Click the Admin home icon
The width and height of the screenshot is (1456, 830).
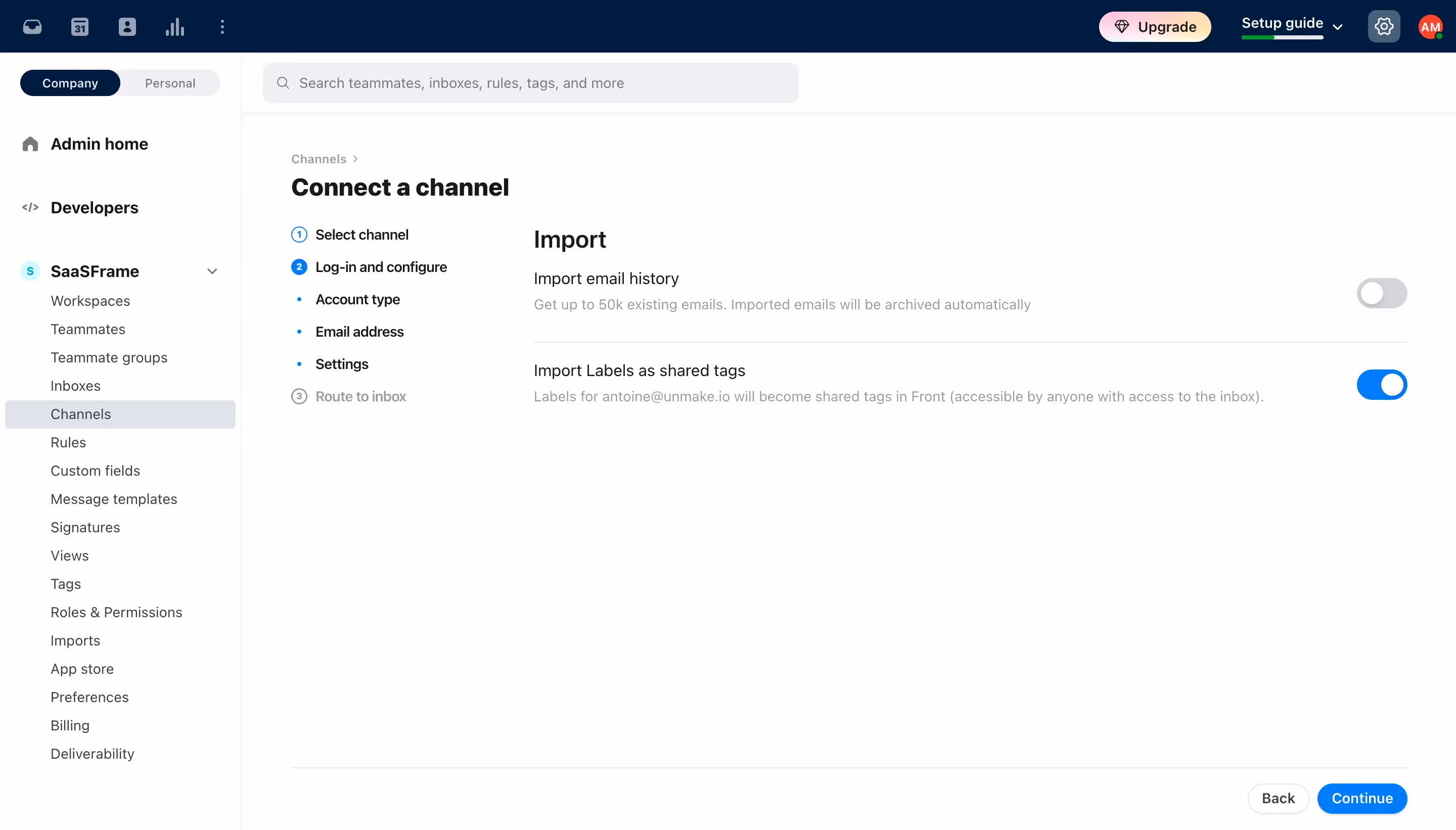(30, 144)
